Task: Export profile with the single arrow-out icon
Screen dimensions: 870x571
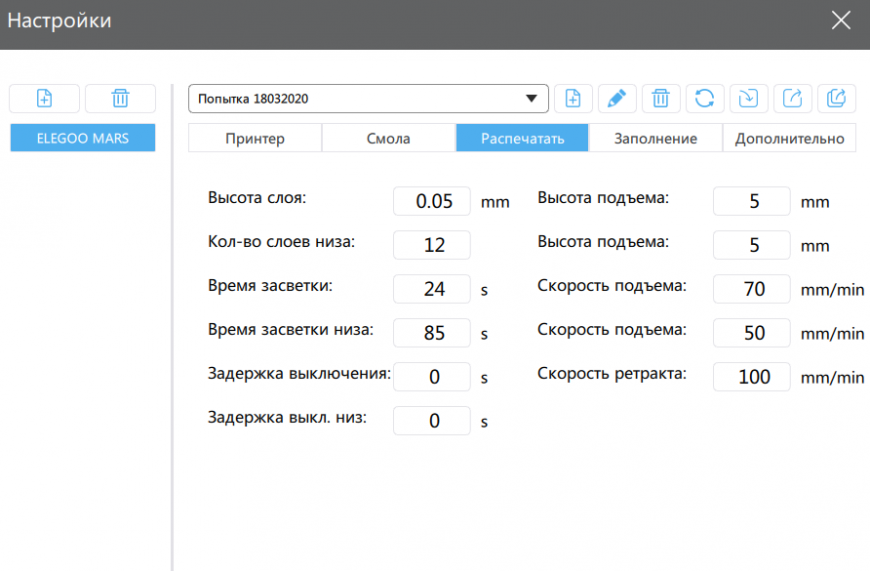Action: click(x=792, y=98)
